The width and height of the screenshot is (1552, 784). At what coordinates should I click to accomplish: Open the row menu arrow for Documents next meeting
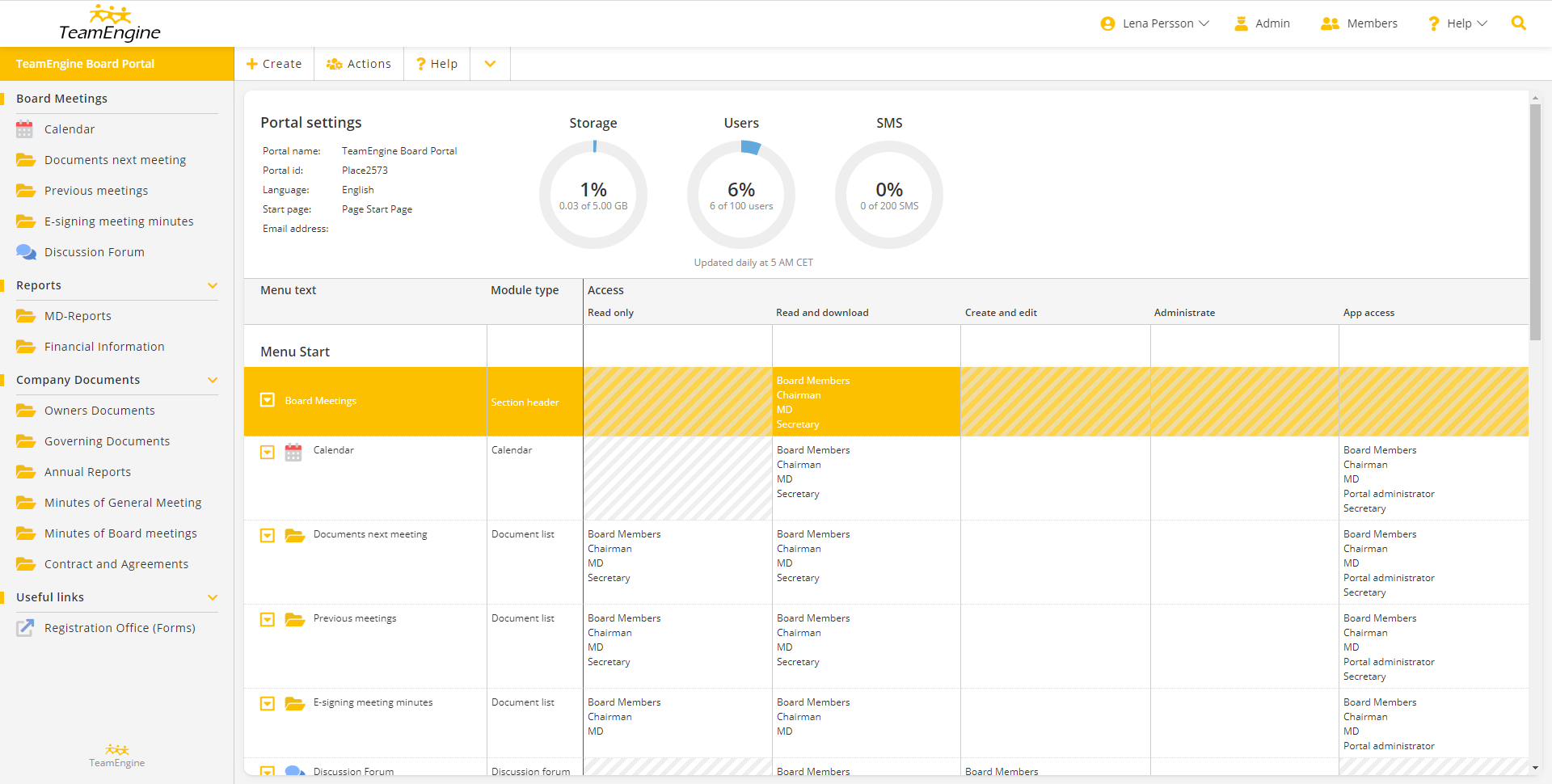[268, 536]
